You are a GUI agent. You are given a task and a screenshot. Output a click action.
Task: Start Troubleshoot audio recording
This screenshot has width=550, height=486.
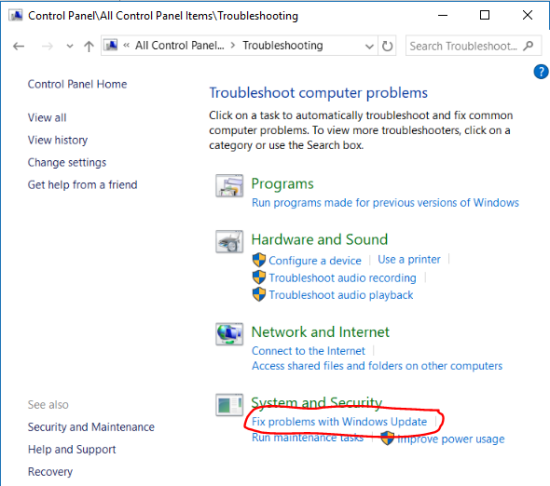coord(343,278)
